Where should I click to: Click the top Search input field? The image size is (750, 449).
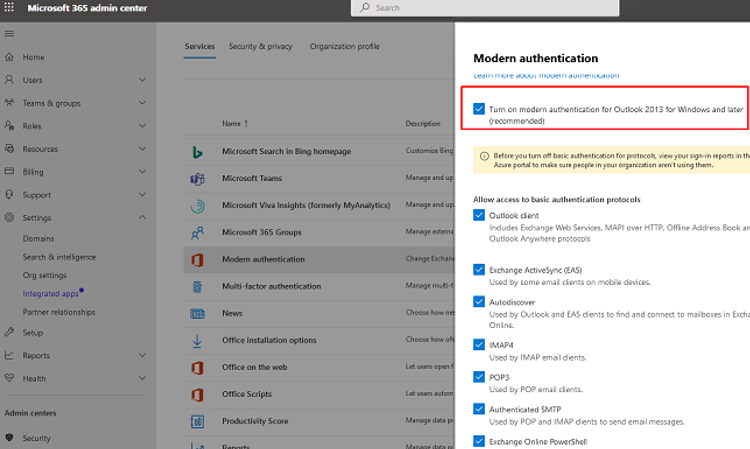click(485, 8)
